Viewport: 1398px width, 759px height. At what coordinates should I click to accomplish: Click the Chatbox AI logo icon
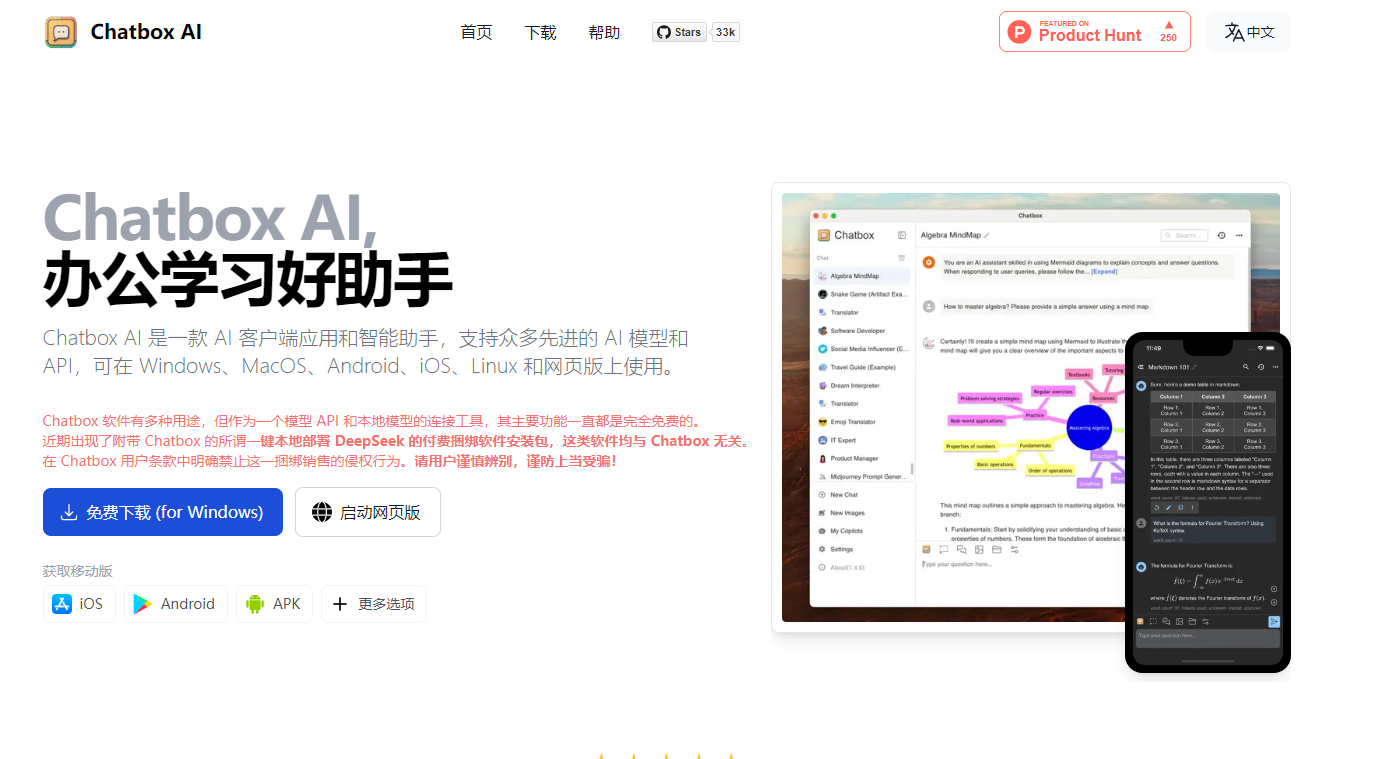pos(61,32)
